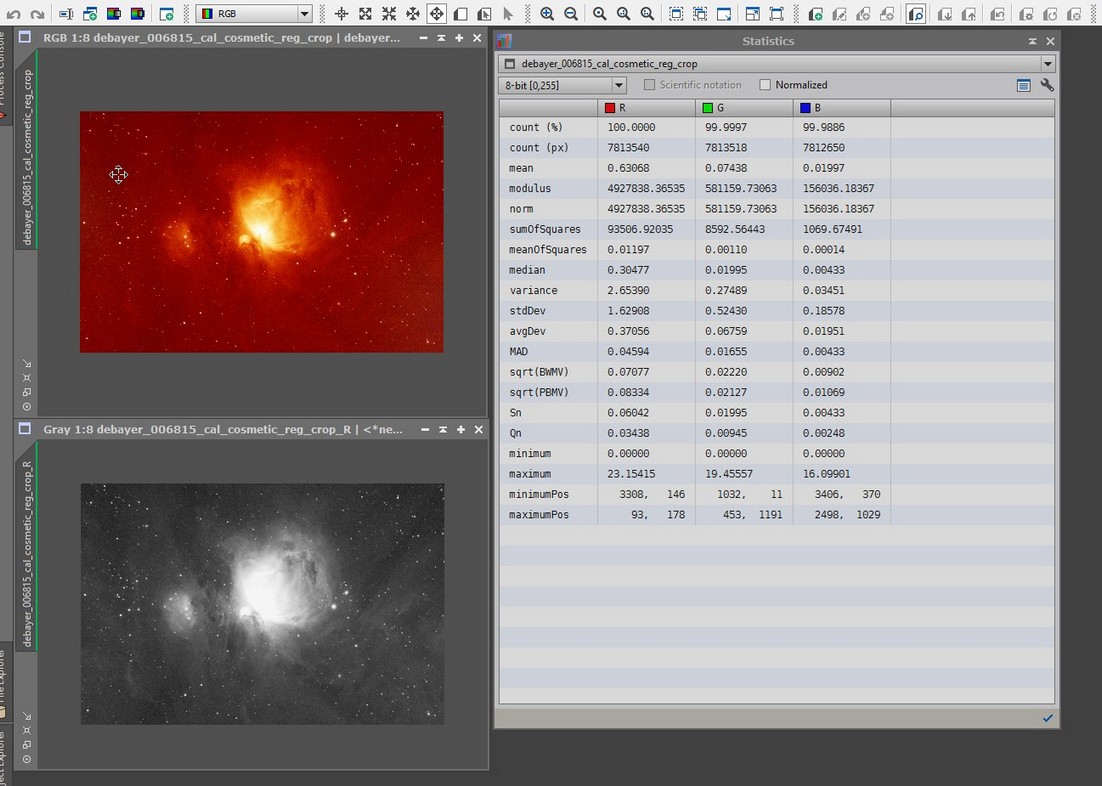Viewport: 1102px width, 786px height.
Task: Select the crop_R view tab of Gray window
Action: 27,553
